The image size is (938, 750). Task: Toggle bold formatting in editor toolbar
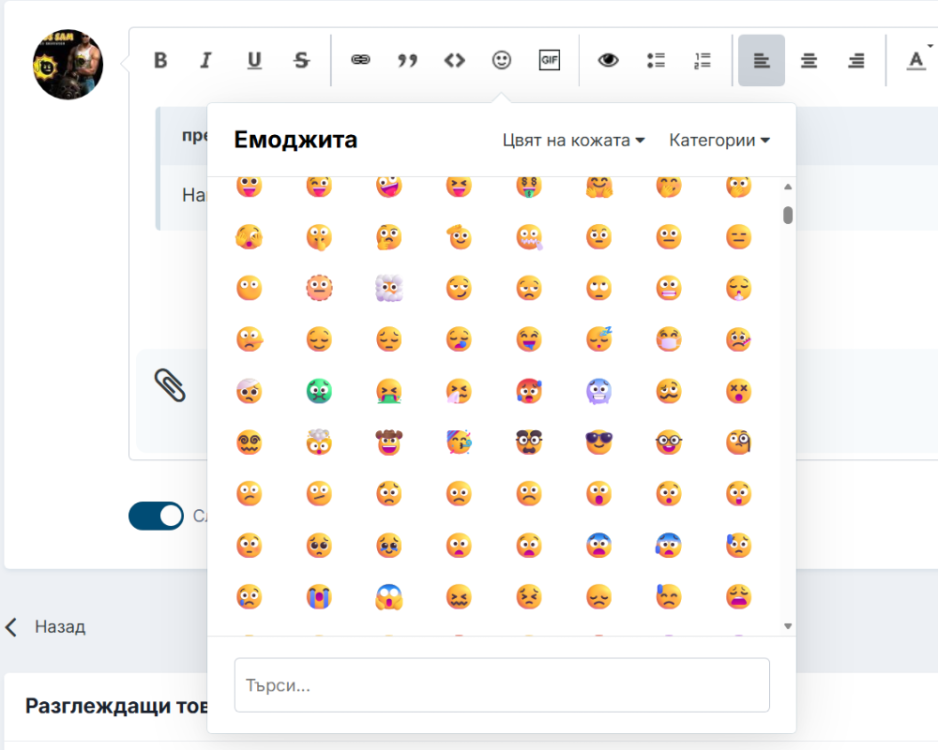(x=160, y=60)
